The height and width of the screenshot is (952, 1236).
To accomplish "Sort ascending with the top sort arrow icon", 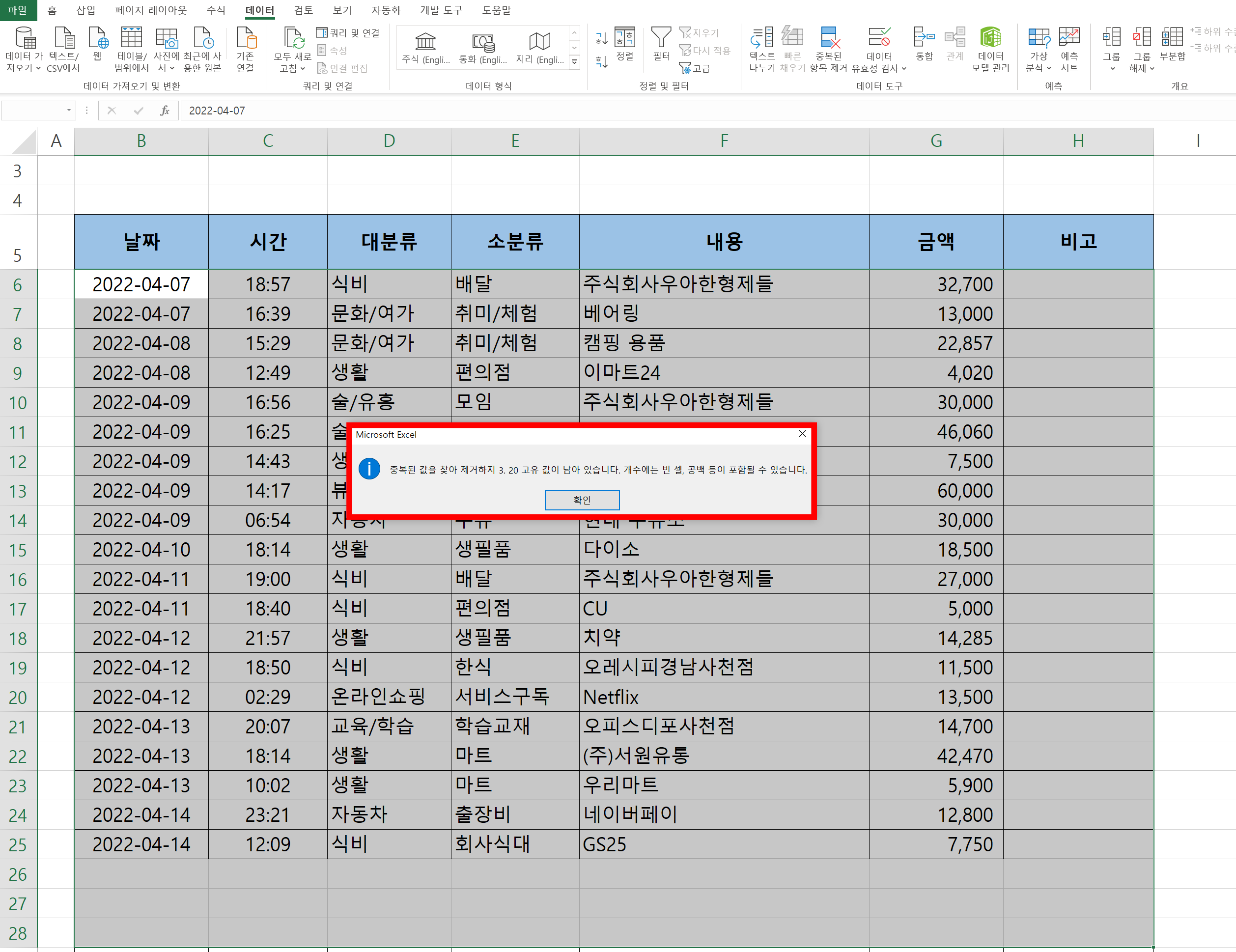I will (602, 38).
